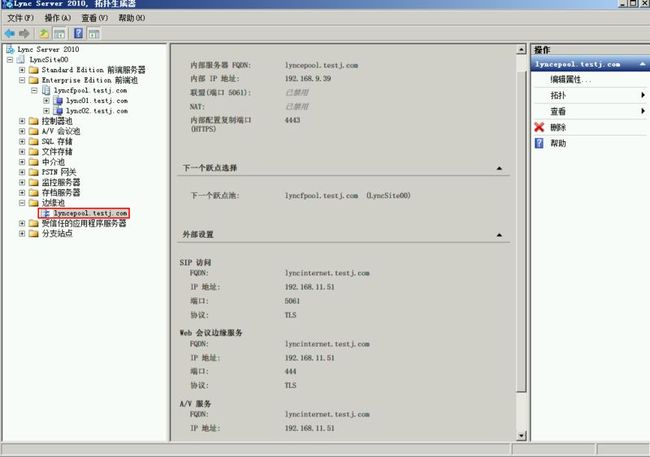The height and width of the screenshot is (457, 650).
Task: Open the 文件 menu
Action: [21, 18]
